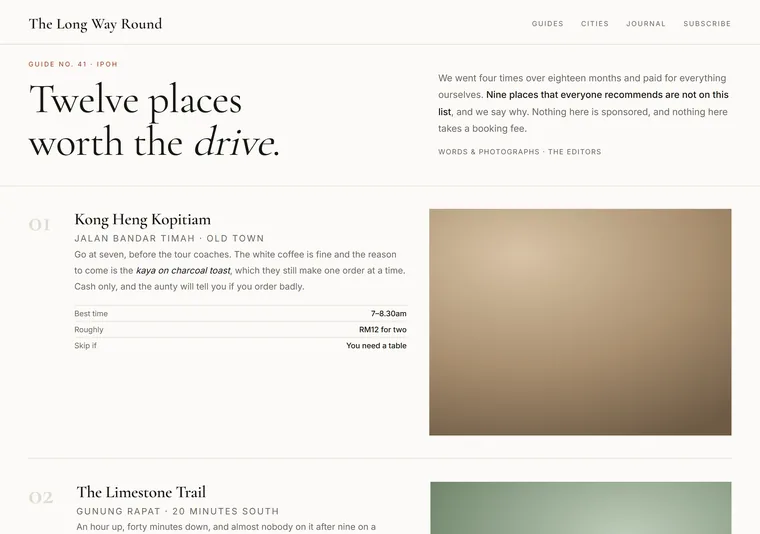The height and width of the screenshot is (534, 760).
Task: Select the 'You need a table' value
Action: click(376, 346)
